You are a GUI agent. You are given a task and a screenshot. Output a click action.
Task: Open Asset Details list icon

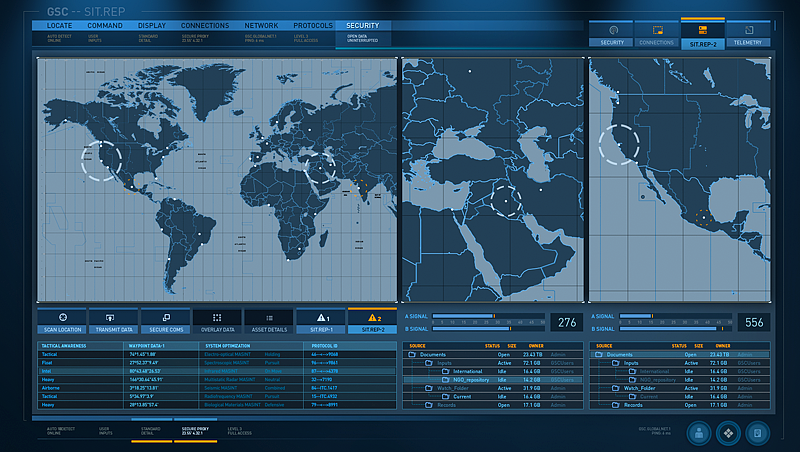coord(269,316)
